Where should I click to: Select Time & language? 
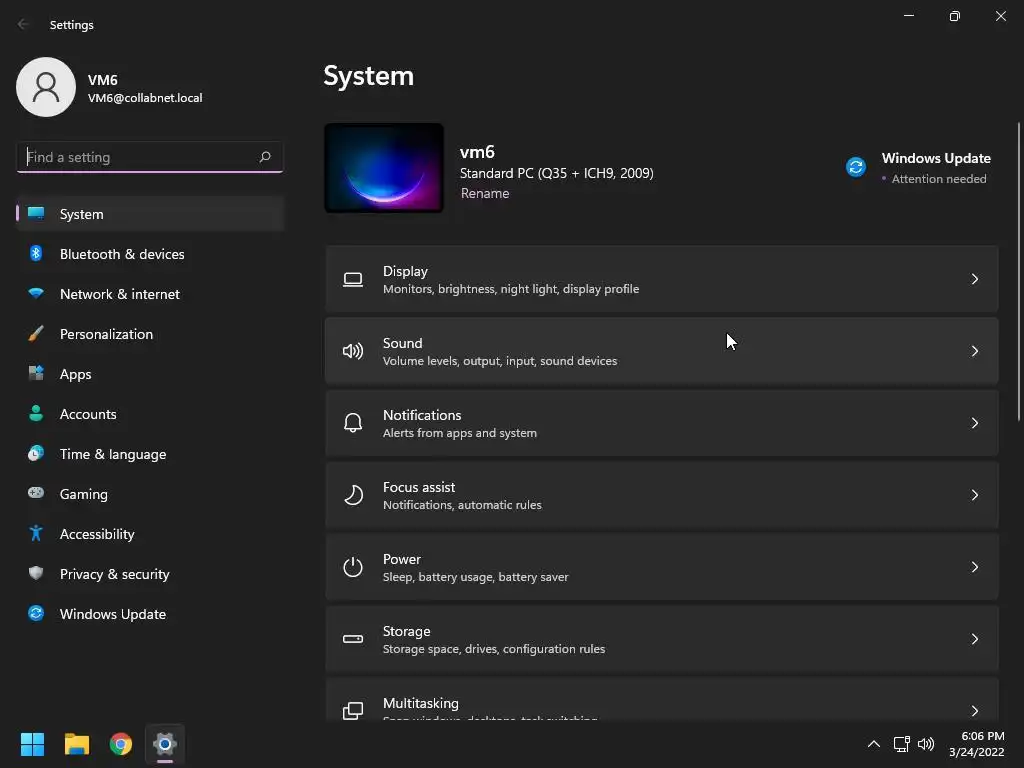[150, 454]
